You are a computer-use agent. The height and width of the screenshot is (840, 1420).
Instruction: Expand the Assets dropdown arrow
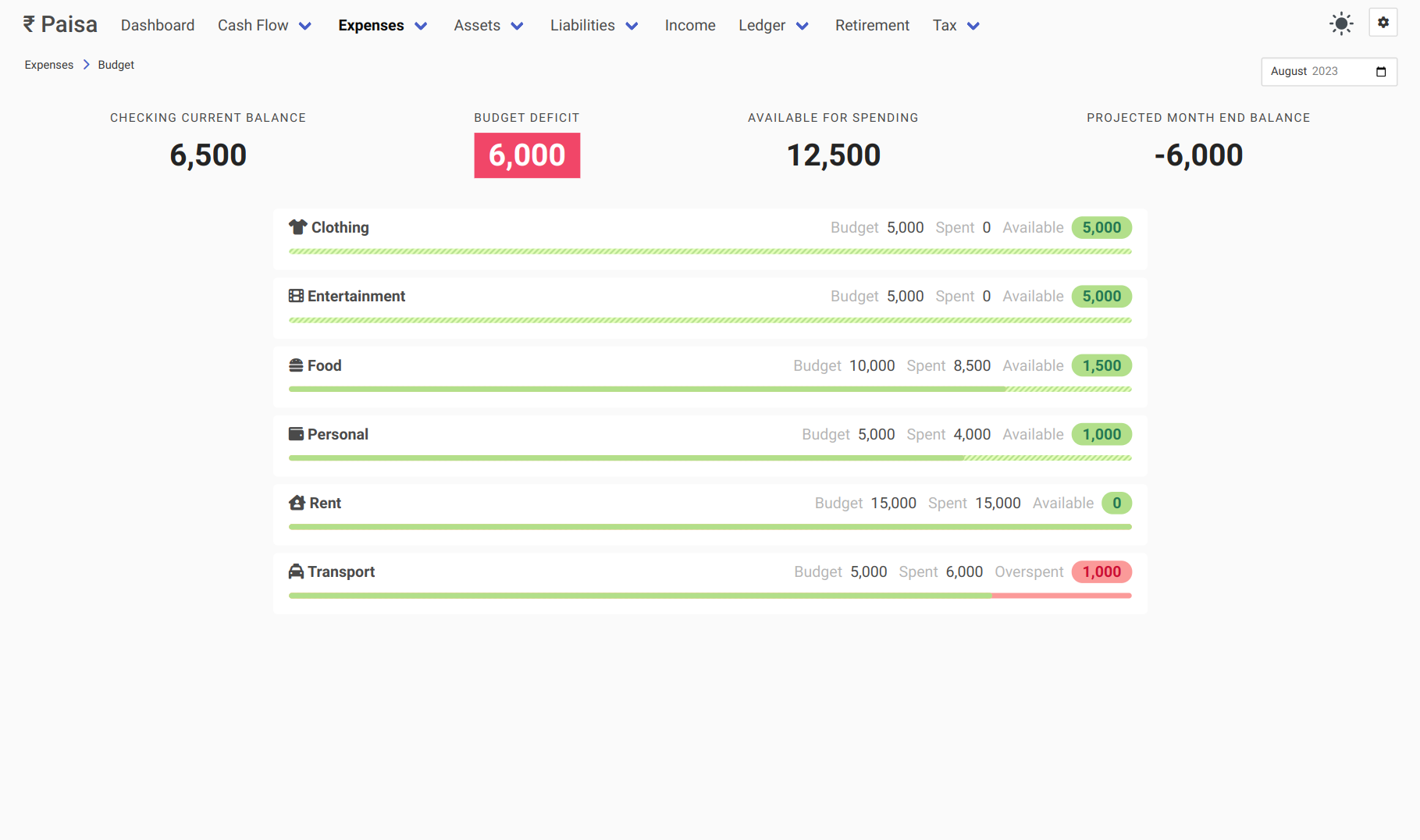[517, 26]
